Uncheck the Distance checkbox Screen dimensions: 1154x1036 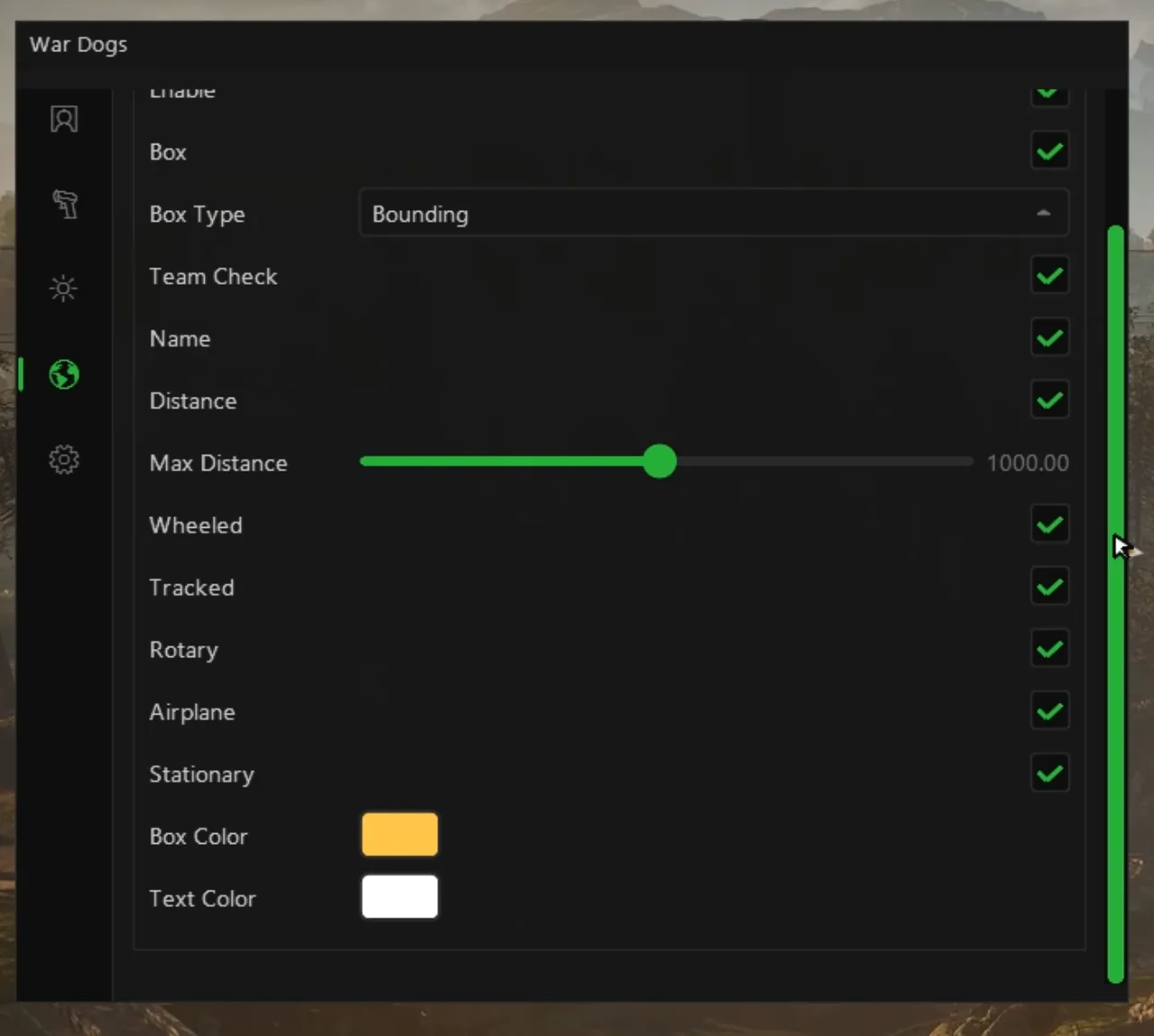tap(1050, 400)
